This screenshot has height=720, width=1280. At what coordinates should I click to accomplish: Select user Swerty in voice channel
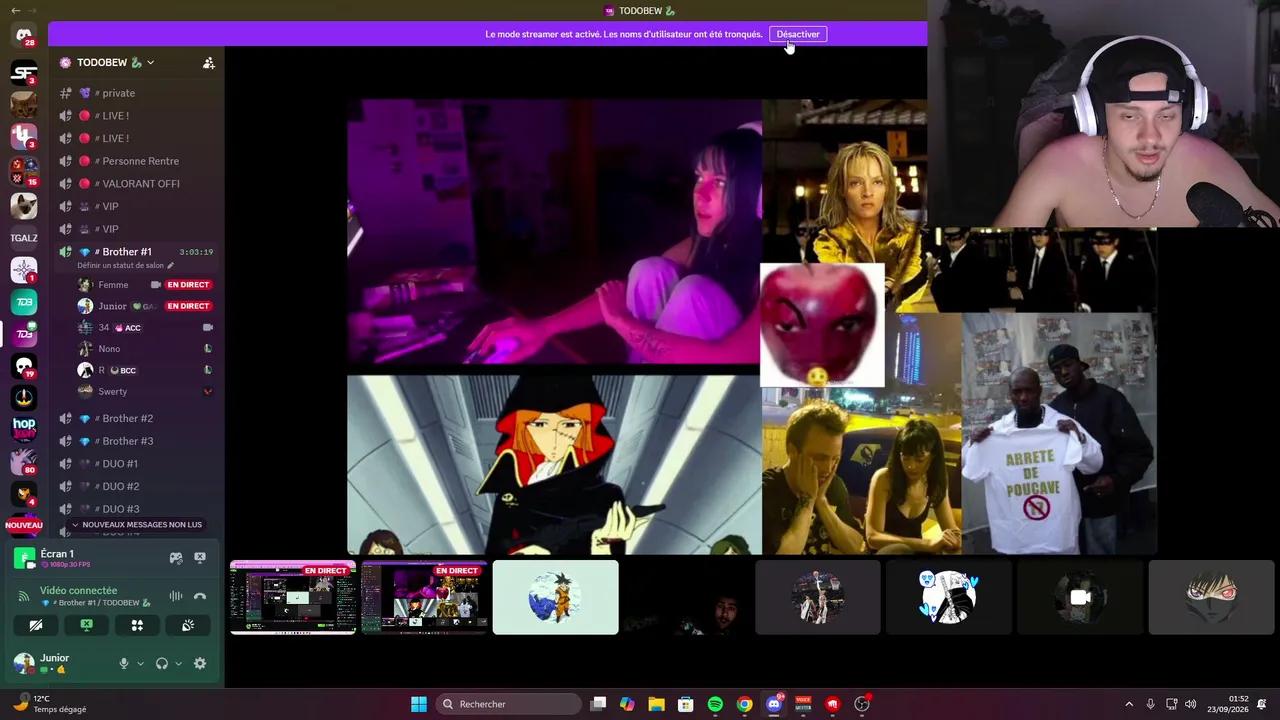point(145,392)
